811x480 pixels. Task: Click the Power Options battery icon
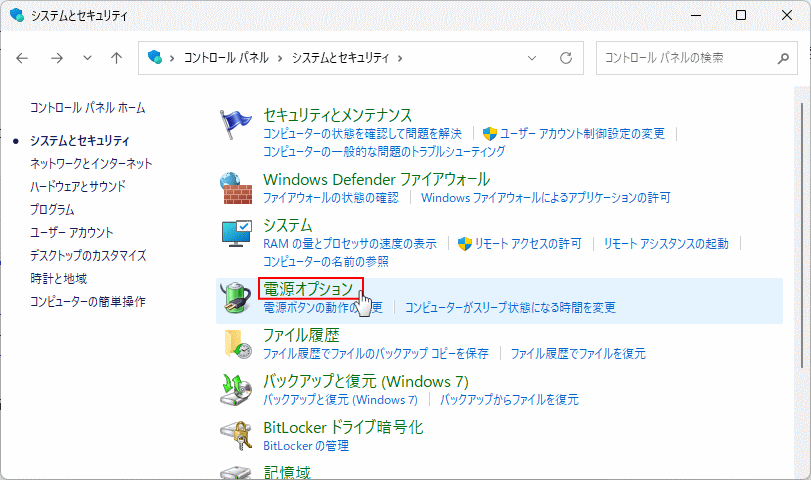(236, 297)
